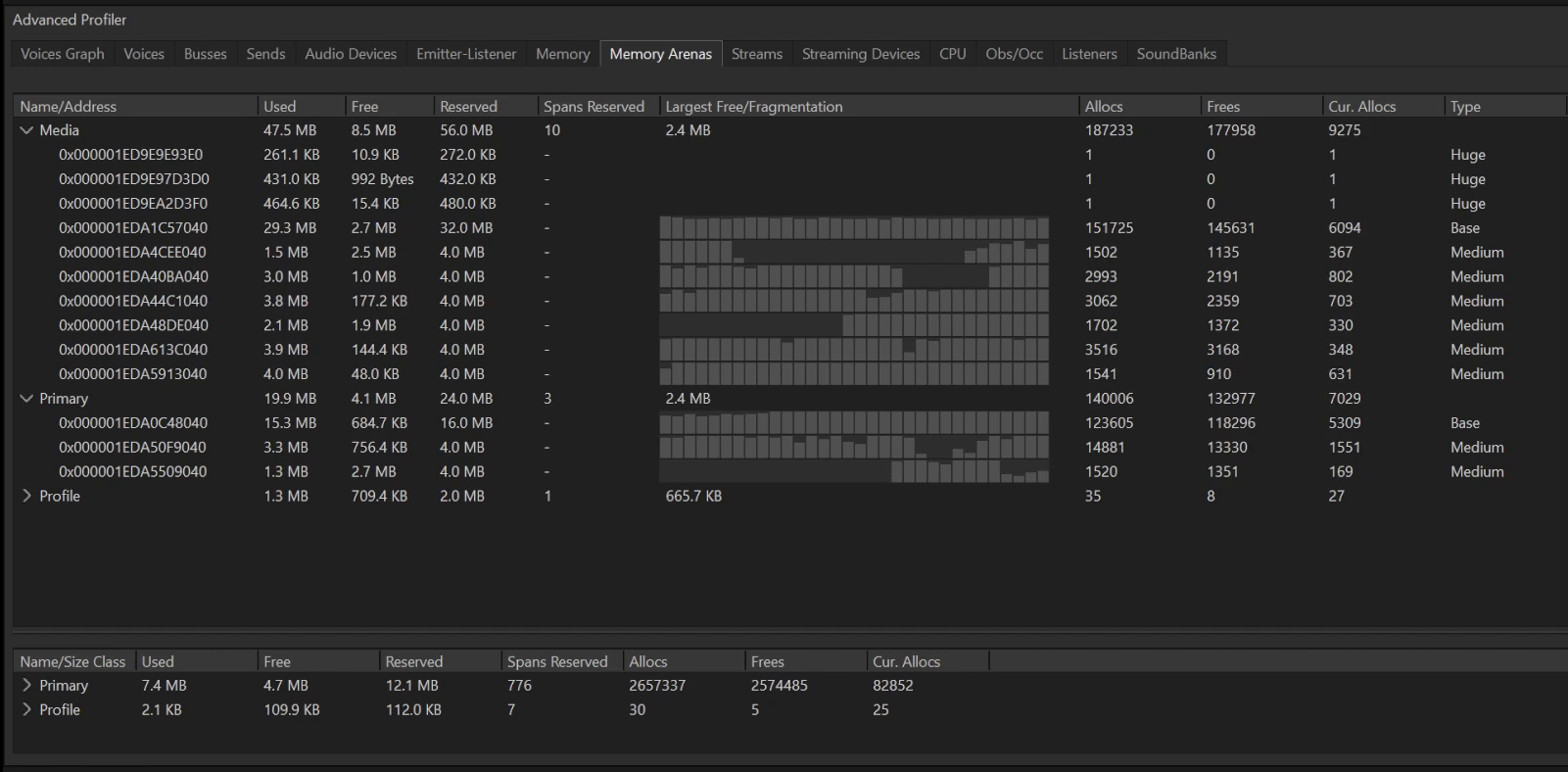Viewport: 1568px width, 772px height.
Task: Click fragmentation graph for arena 0x000001EDA48DE040
Action: (854, 325)
